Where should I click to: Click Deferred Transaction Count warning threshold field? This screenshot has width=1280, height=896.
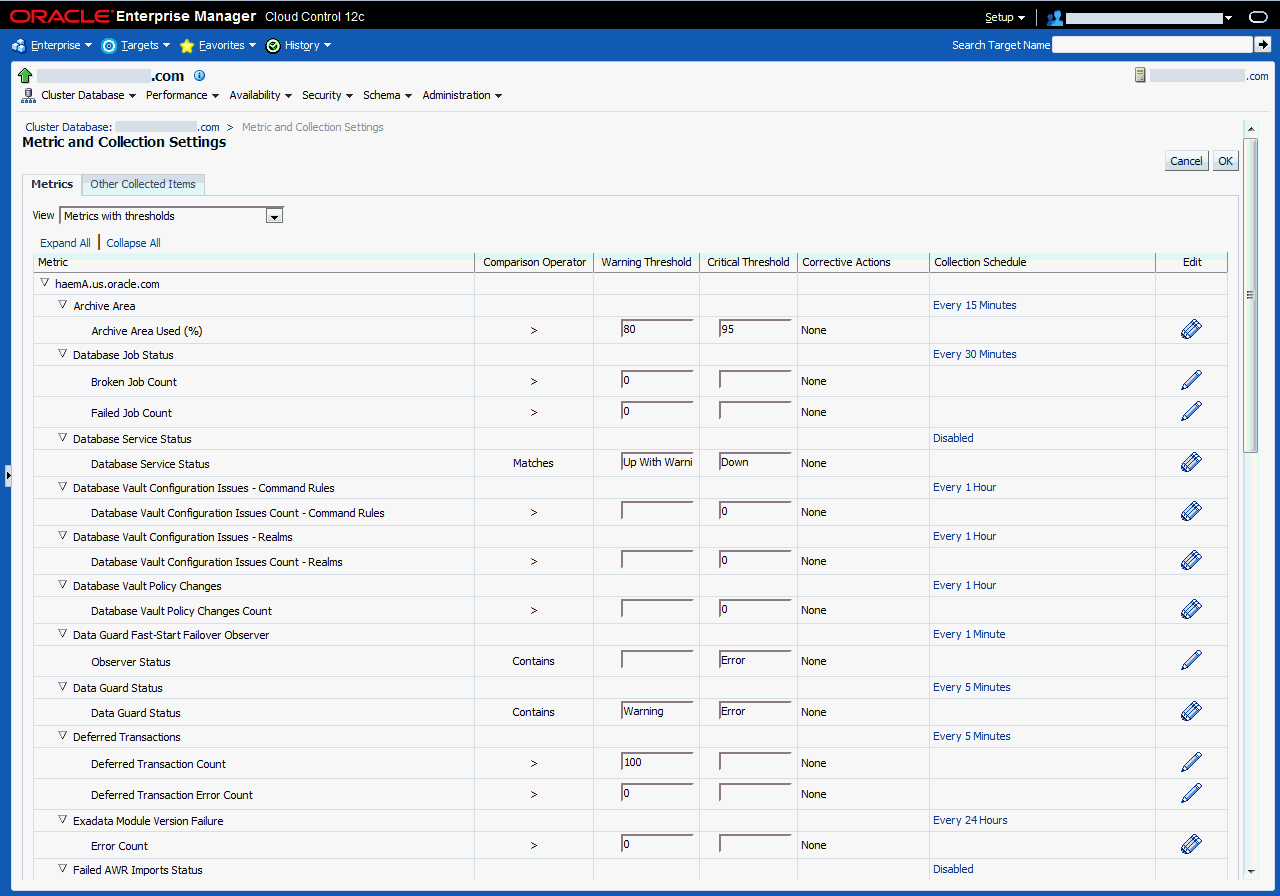[x=657, y=762]
